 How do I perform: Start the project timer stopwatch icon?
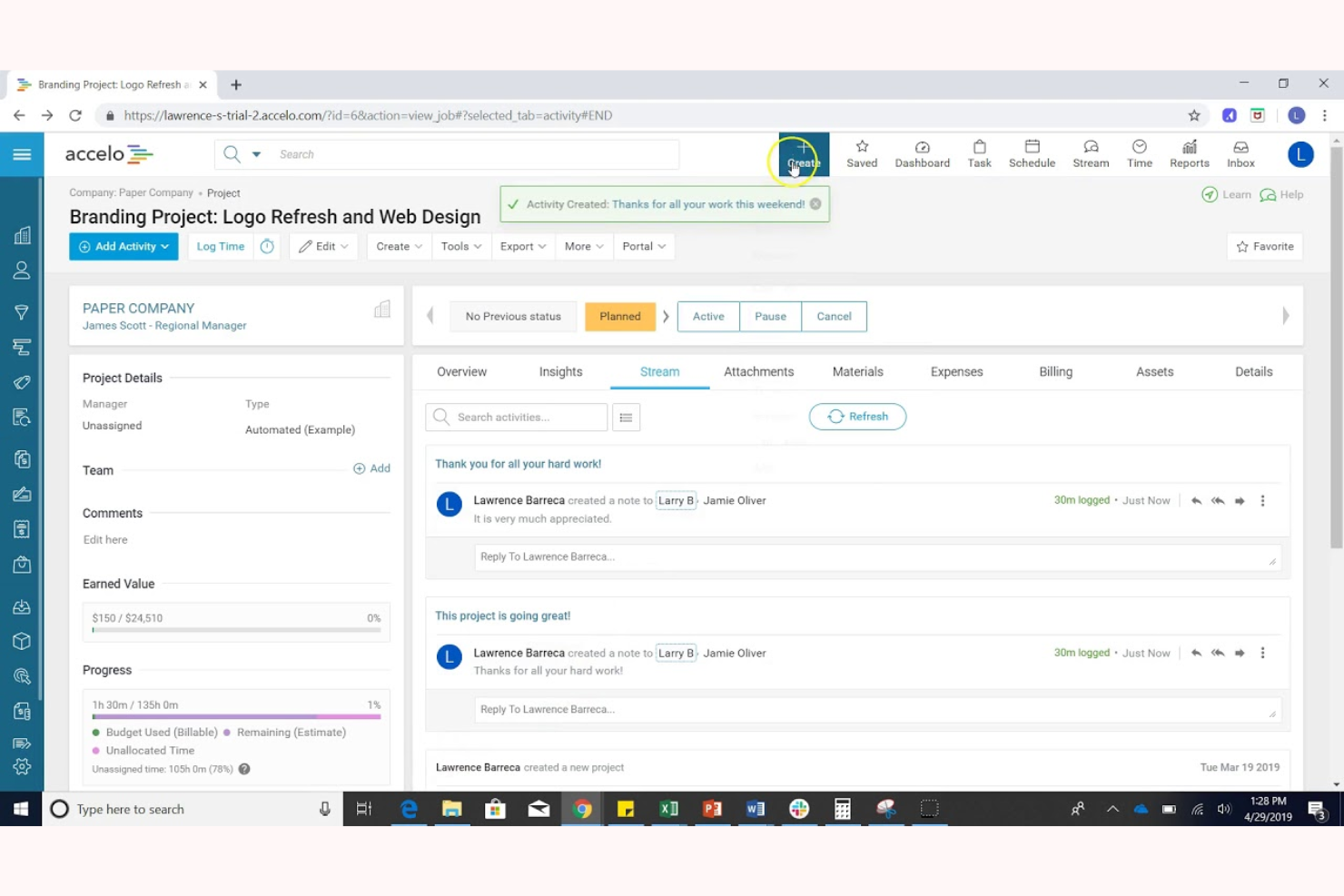pos(267,246)
